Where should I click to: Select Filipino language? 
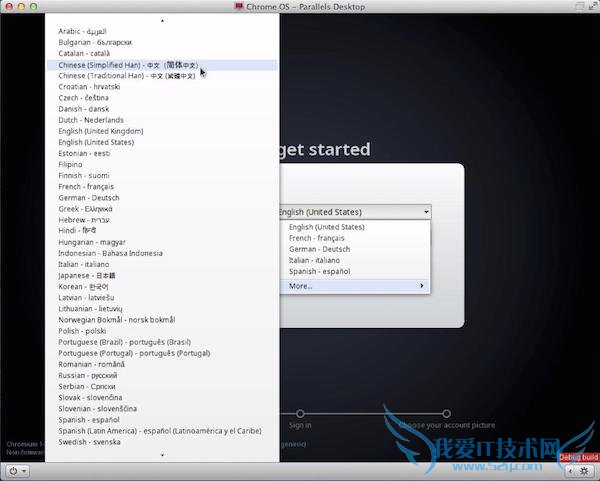click(x=161, y=165)
